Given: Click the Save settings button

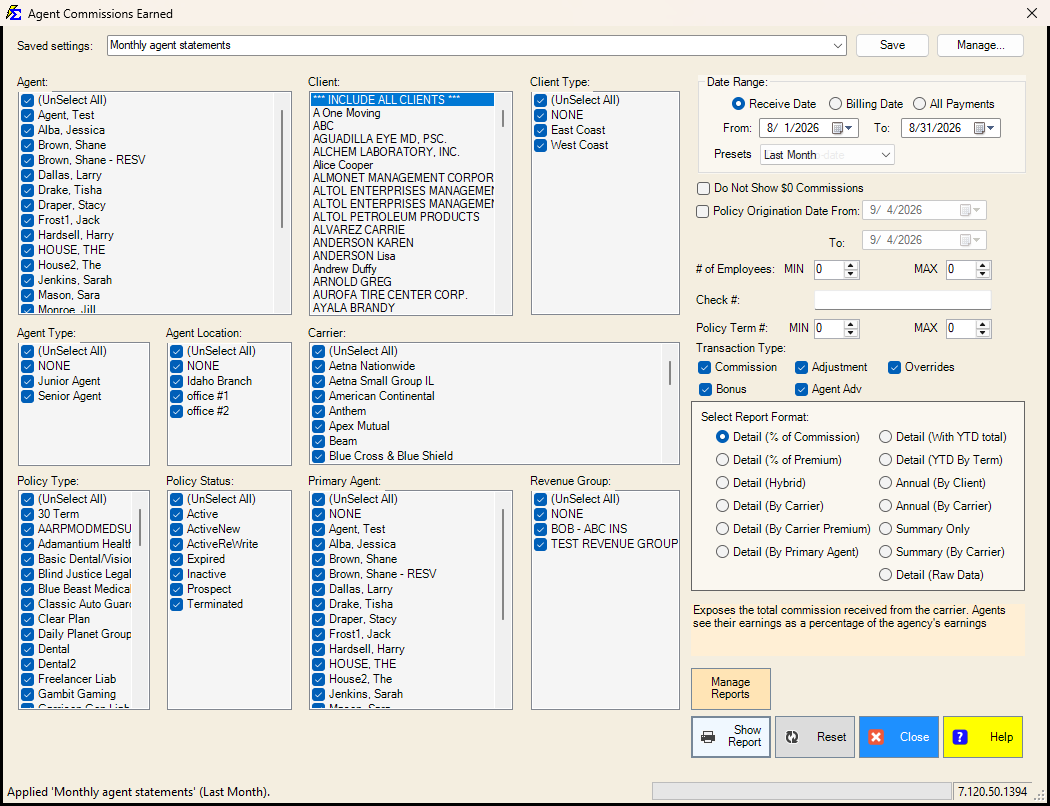Looking at the screenshot, I should tap(892, 46).
